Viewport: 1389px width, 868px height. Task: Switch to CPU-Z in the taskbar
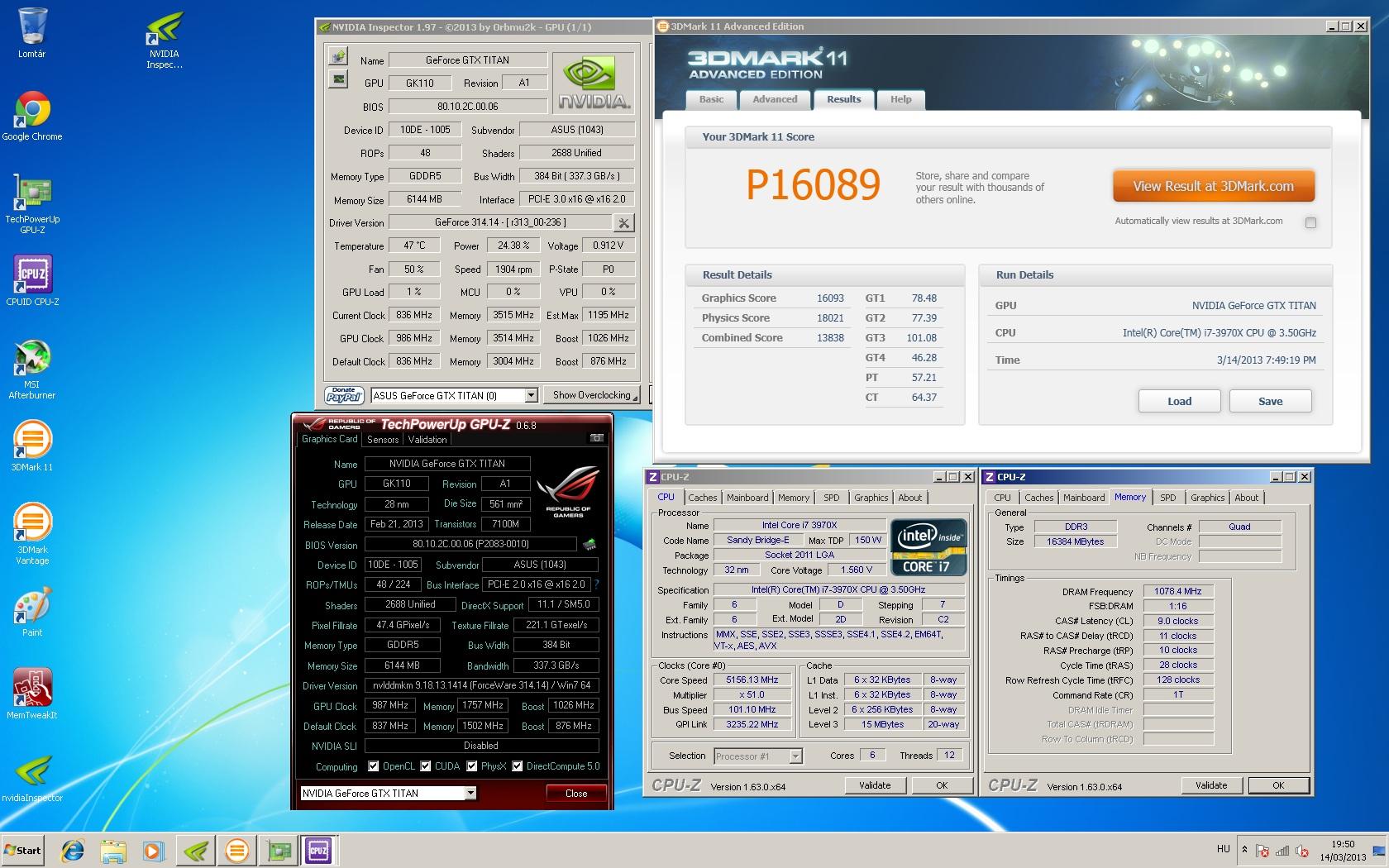click(x=319, y=850)
